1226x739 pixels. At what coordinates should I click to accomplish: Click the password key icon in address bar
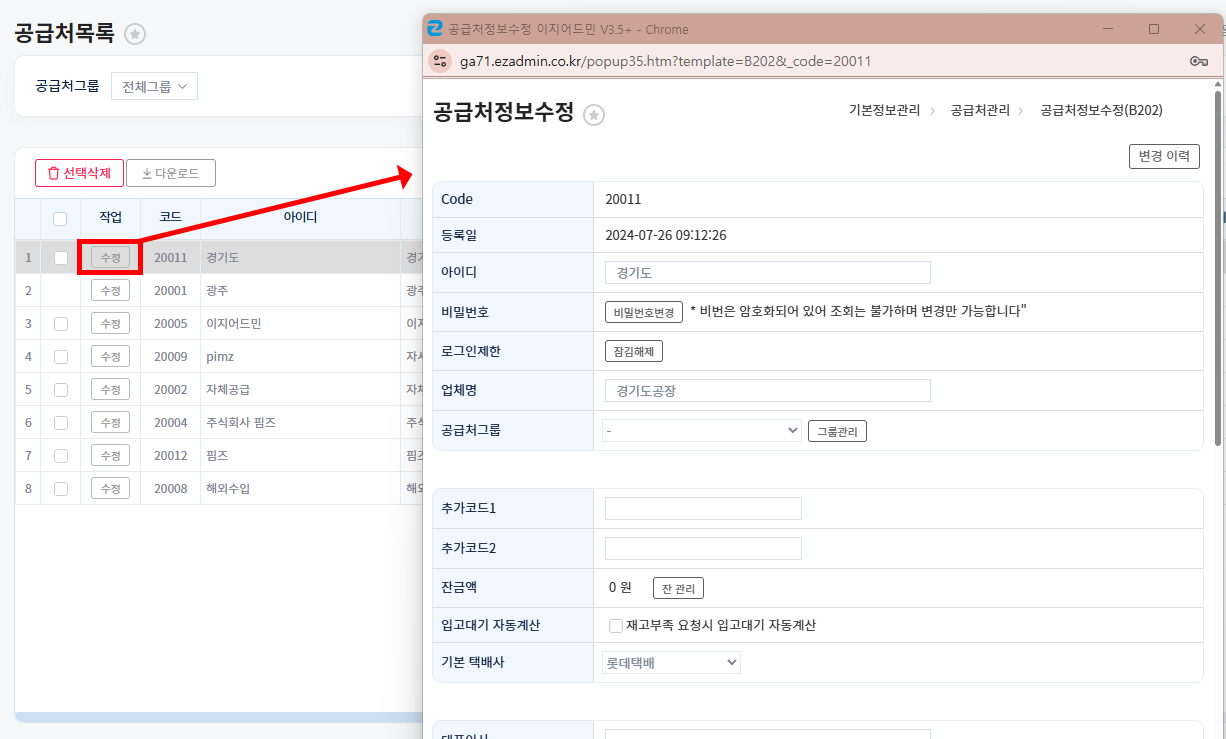[x=1198, y=61]
